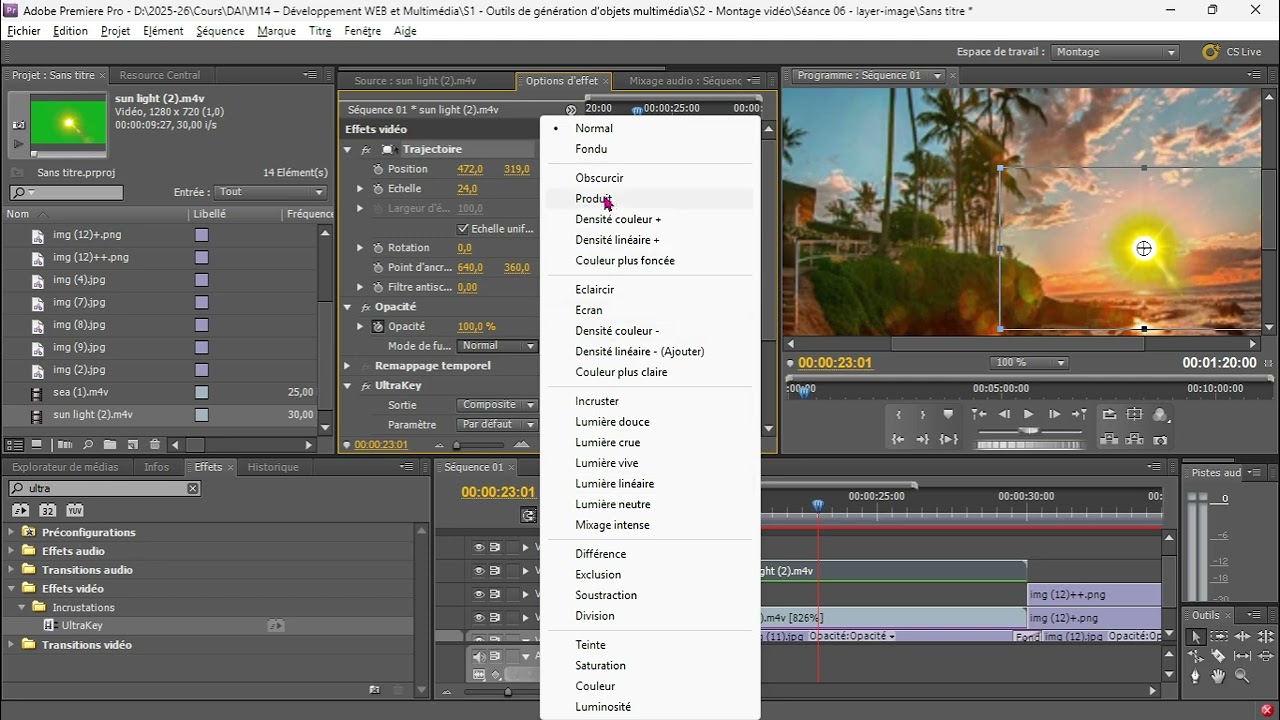Viewport: 1280px width, 720px height.
Task: Expand the Transitions vidéo folder
Action: [12, 645]
